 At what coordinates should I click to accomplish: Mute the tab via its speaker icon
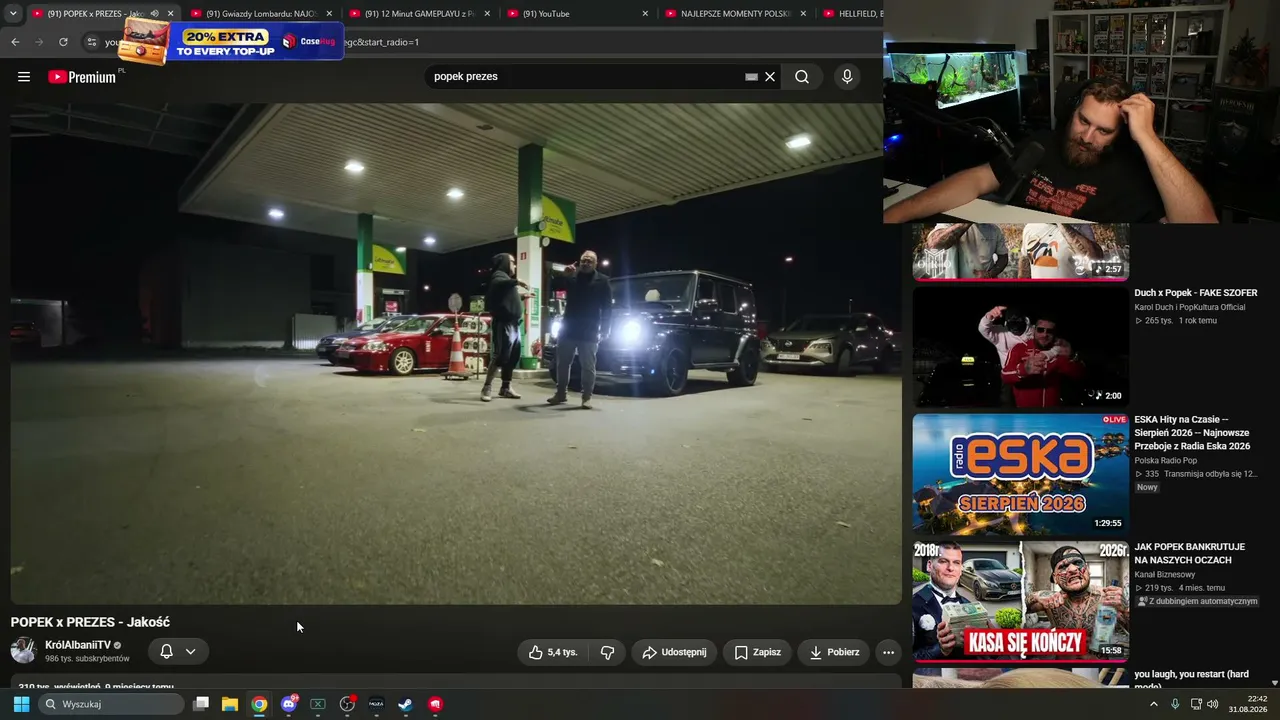point(154,14)
